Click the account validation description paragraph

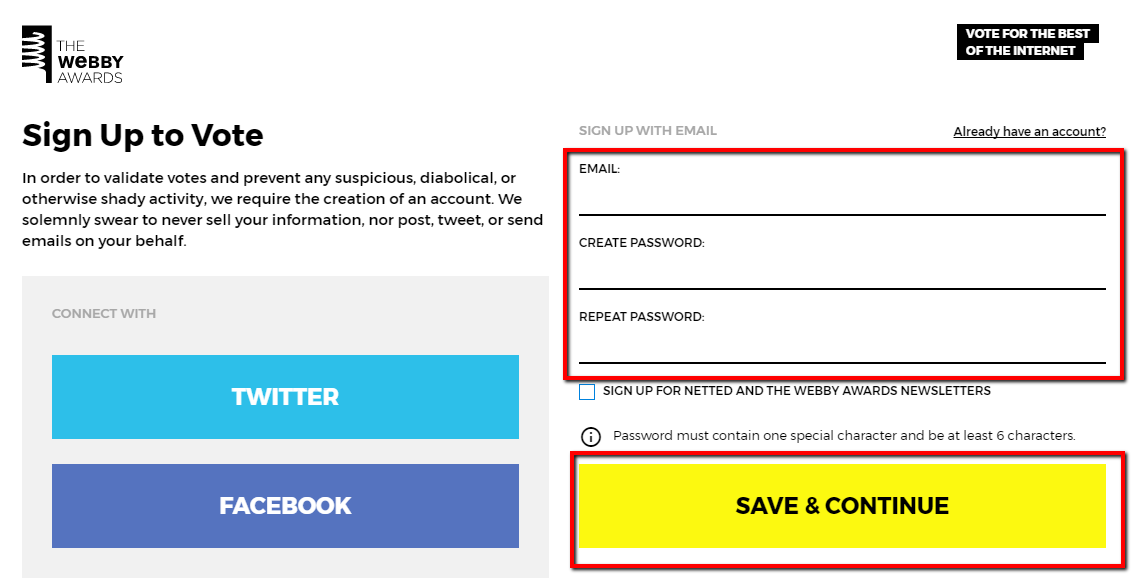pos(282,209)
